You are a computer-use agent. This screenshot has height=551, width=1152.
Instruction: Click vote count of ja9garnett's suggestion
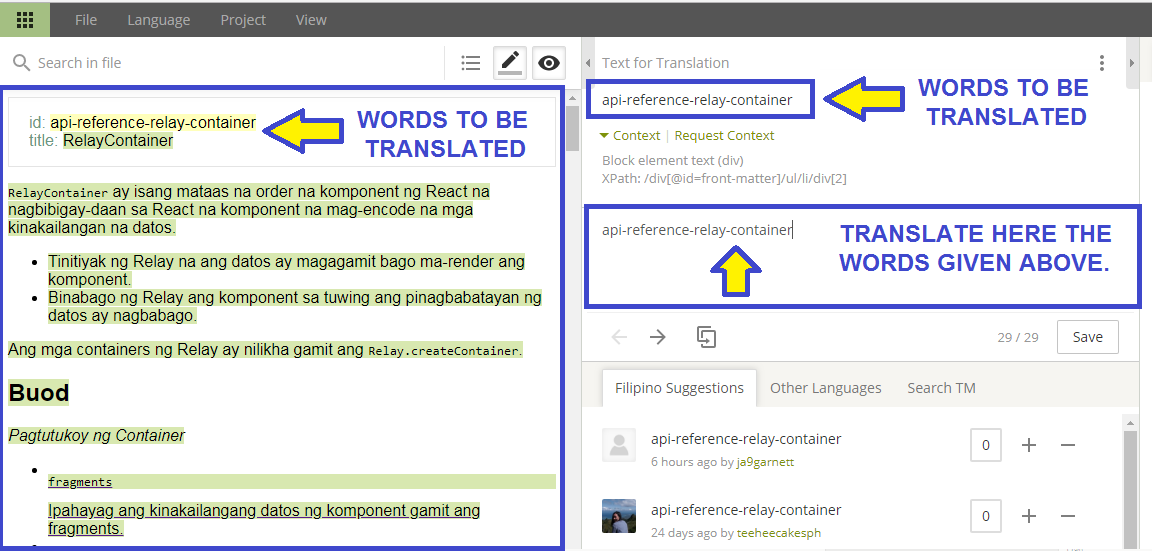986,445
